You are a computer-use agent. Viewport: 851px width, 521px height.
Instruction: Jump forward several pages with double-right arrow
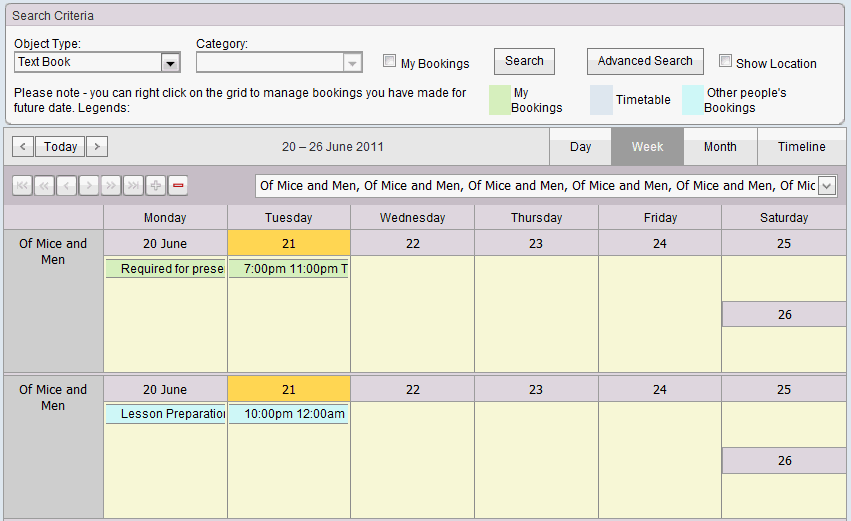tap(111, 186)
